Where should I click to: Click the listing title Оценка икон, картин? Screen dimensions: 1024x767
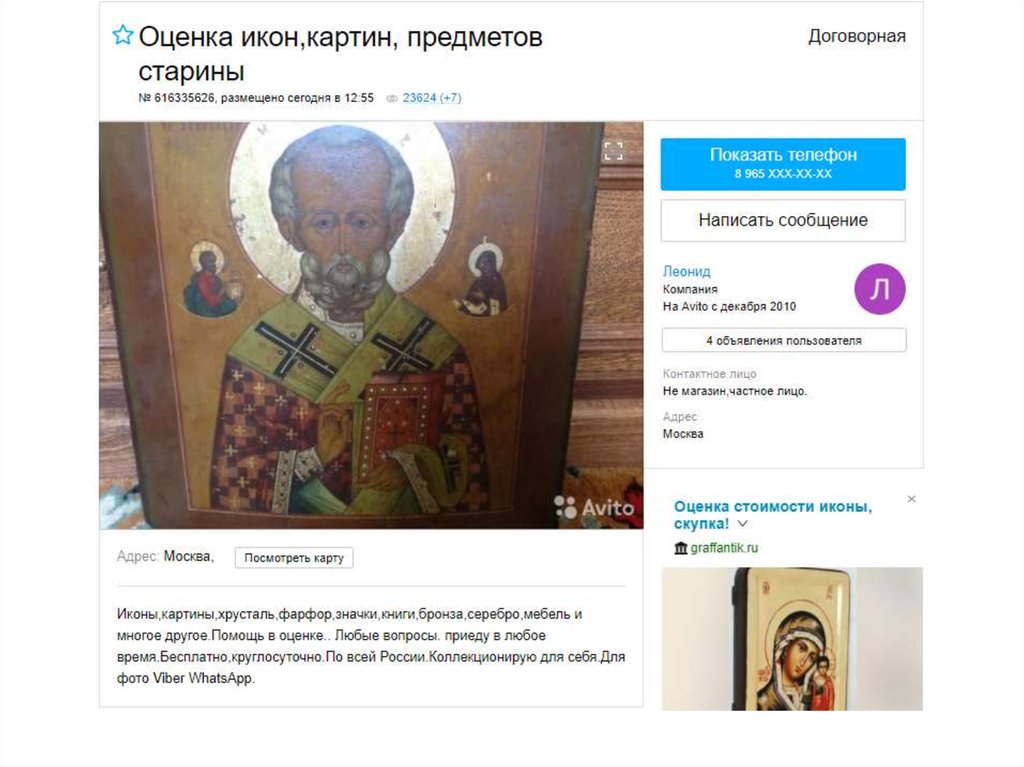click(340, 54)
